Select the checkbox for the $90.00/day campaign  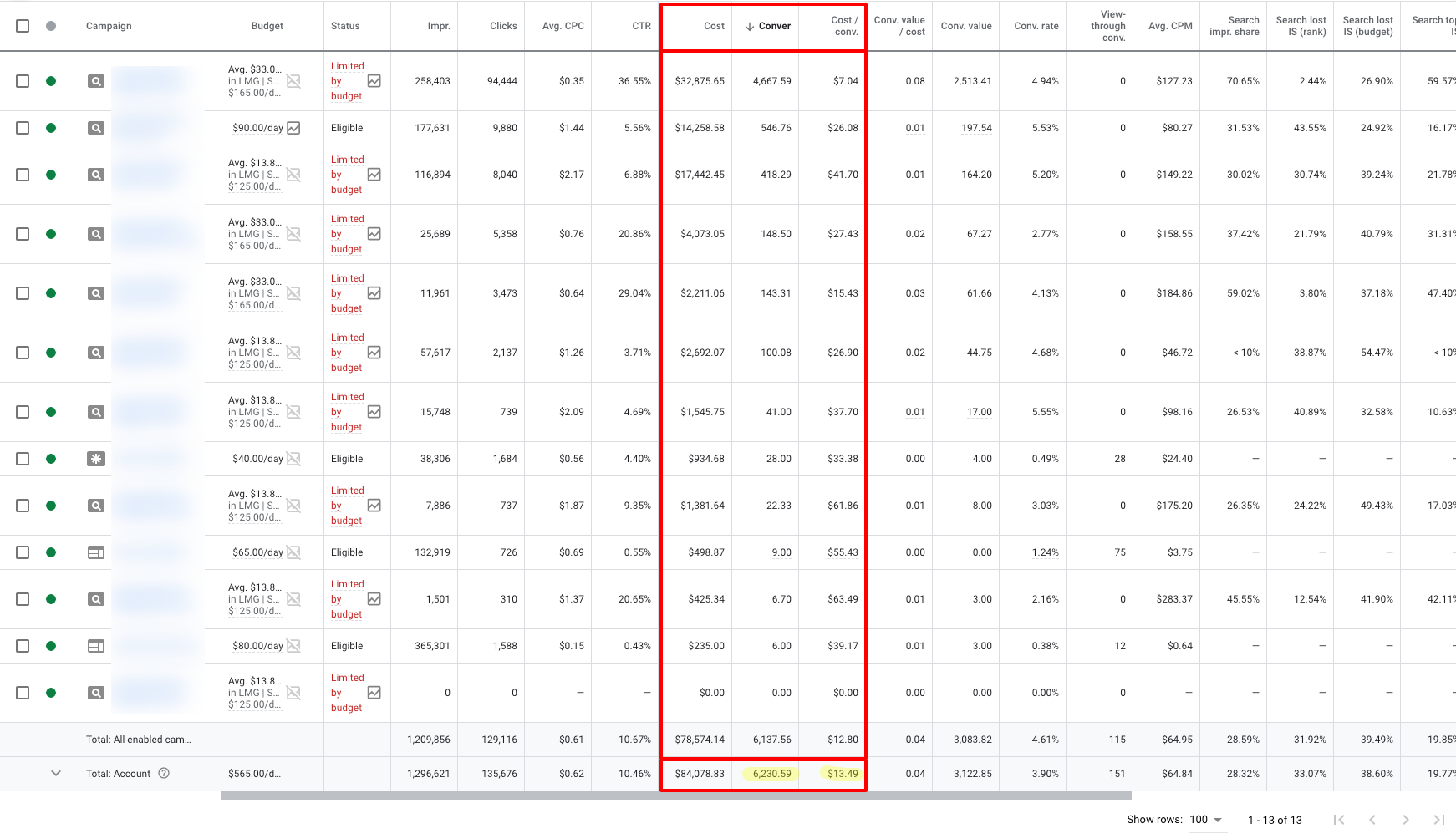23,128
